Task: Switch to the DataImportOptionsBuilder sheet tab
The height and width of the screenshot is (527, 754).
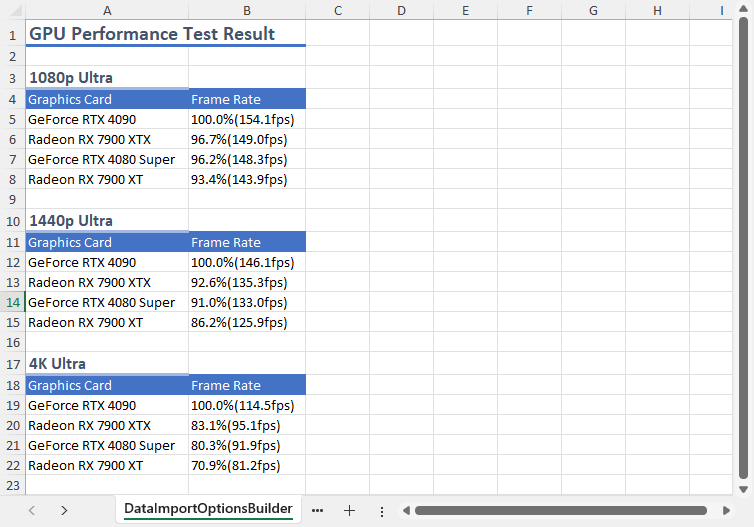Action: 208,509
